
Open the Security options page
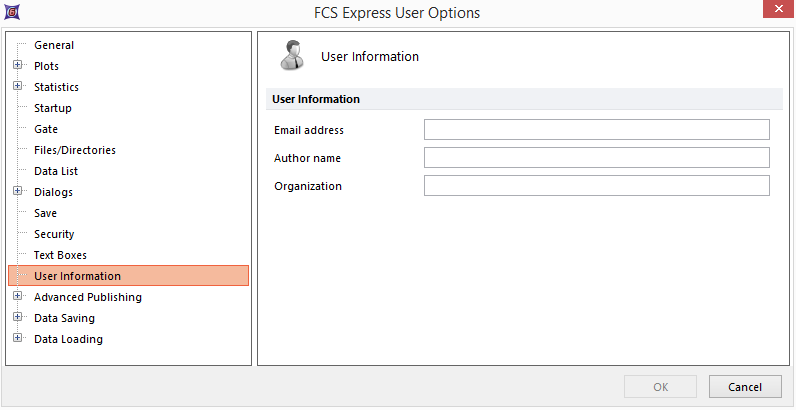coord(54,234)
